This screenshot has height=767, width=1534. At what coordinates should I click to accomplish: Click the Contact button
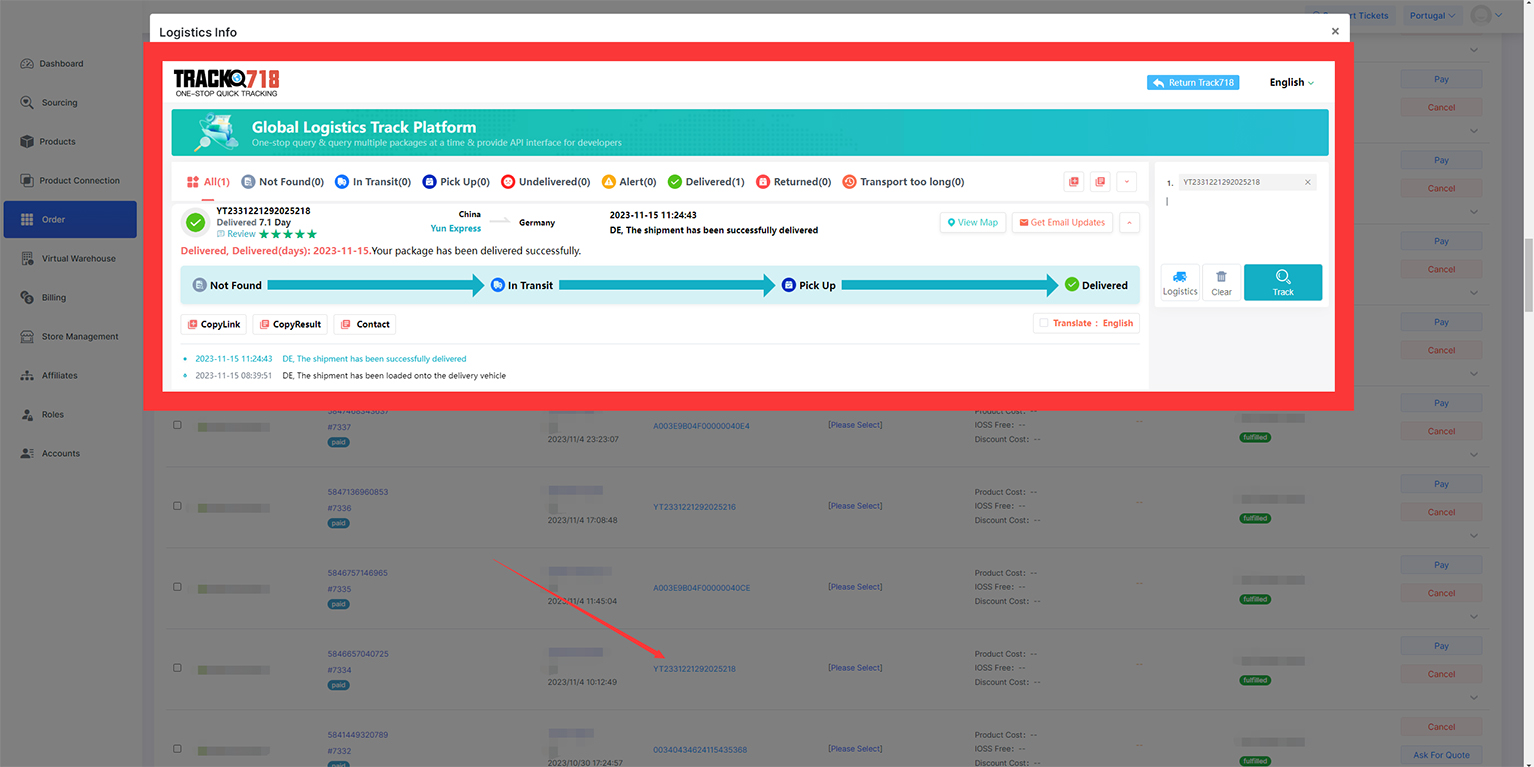coord(365,324)
